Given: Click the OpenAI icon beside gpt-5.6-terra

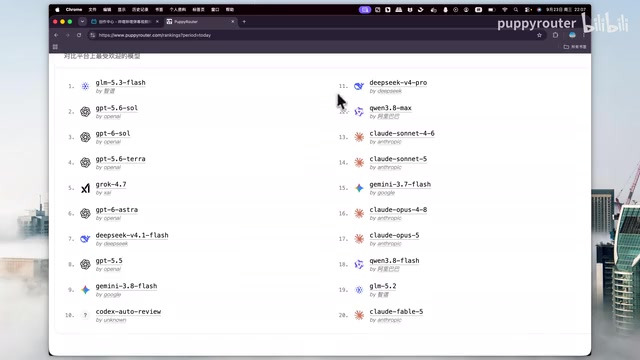Looking at the screenshot, I should [85, 162].
